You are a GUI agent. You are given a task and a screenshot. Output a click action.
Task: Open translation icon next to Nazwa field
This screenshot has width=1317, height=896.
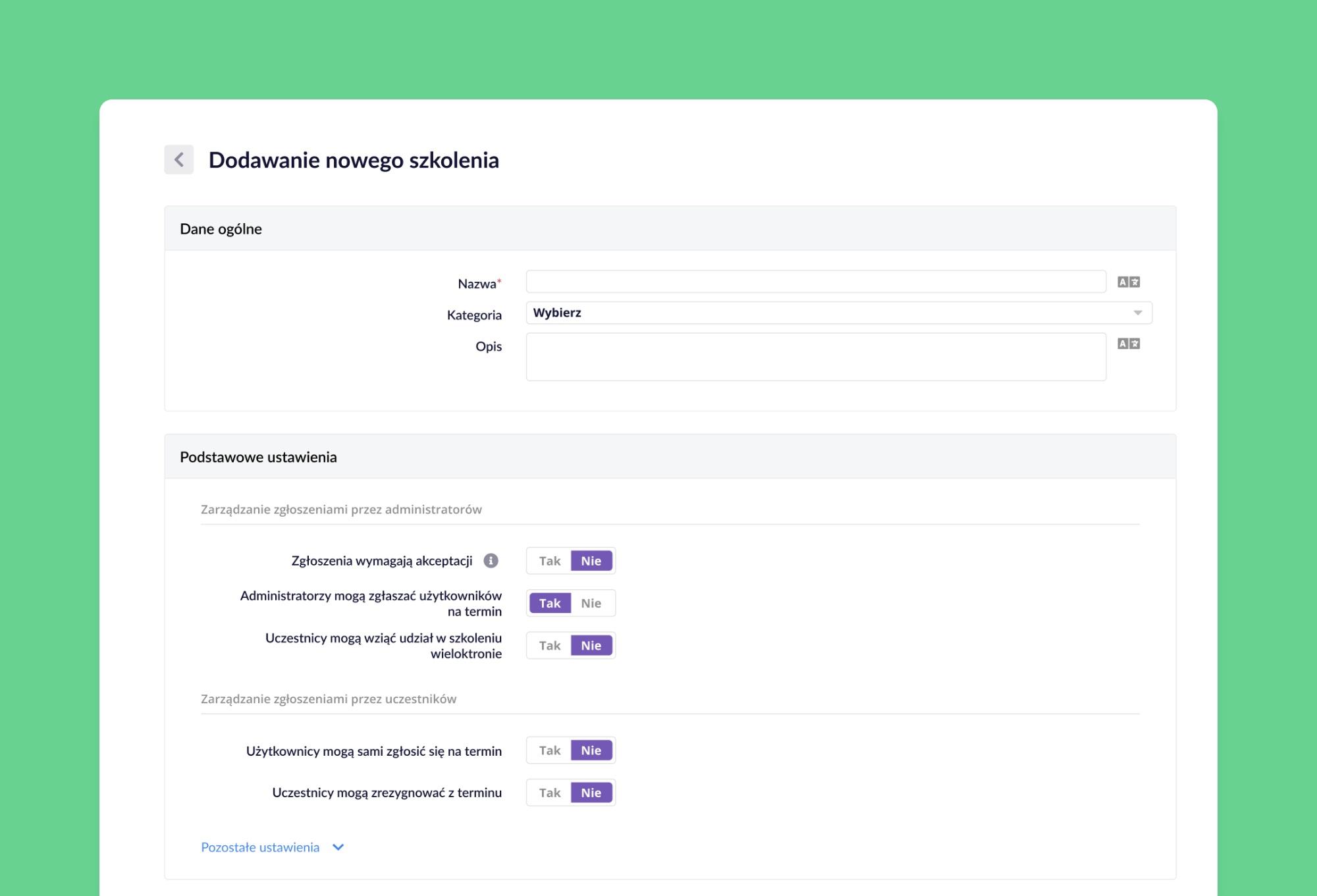click(x=1129, y=282)
